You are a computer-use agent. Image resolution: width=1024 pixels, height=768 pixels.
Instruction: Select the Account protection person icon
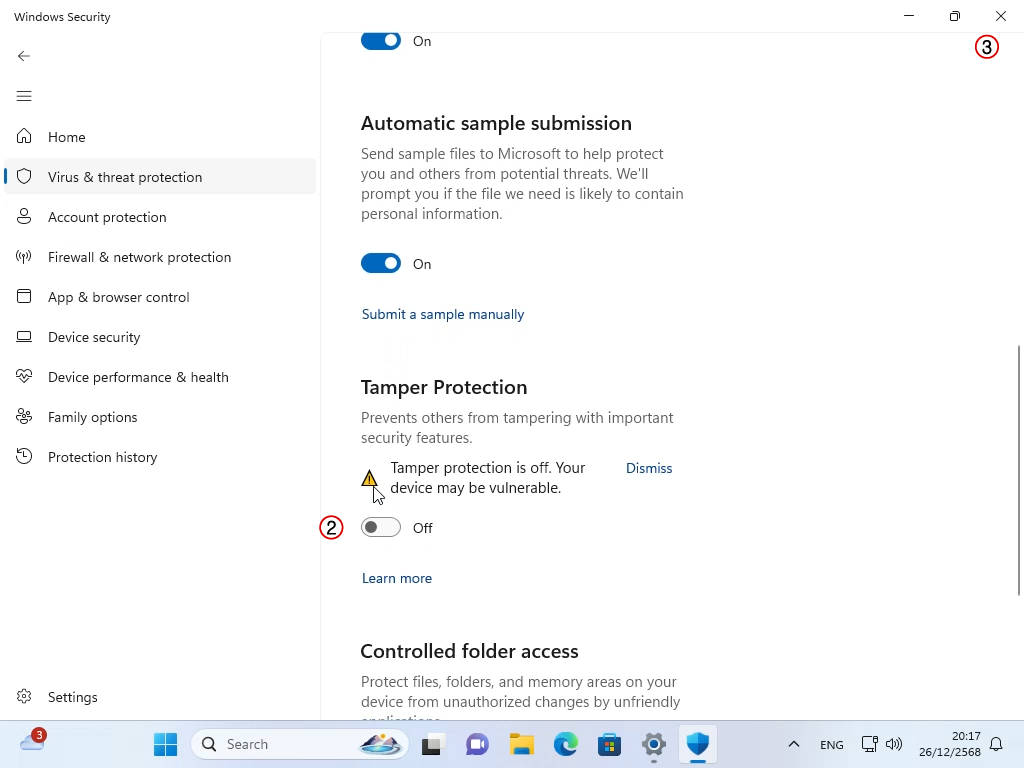[24, 217]
